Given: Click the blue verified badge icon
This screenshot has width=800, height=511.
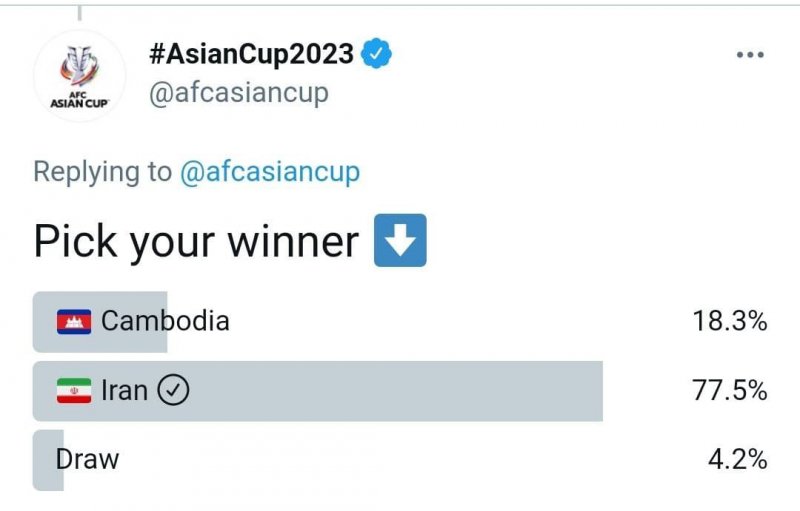Looking at the screenshot, I should coord(376,53).
